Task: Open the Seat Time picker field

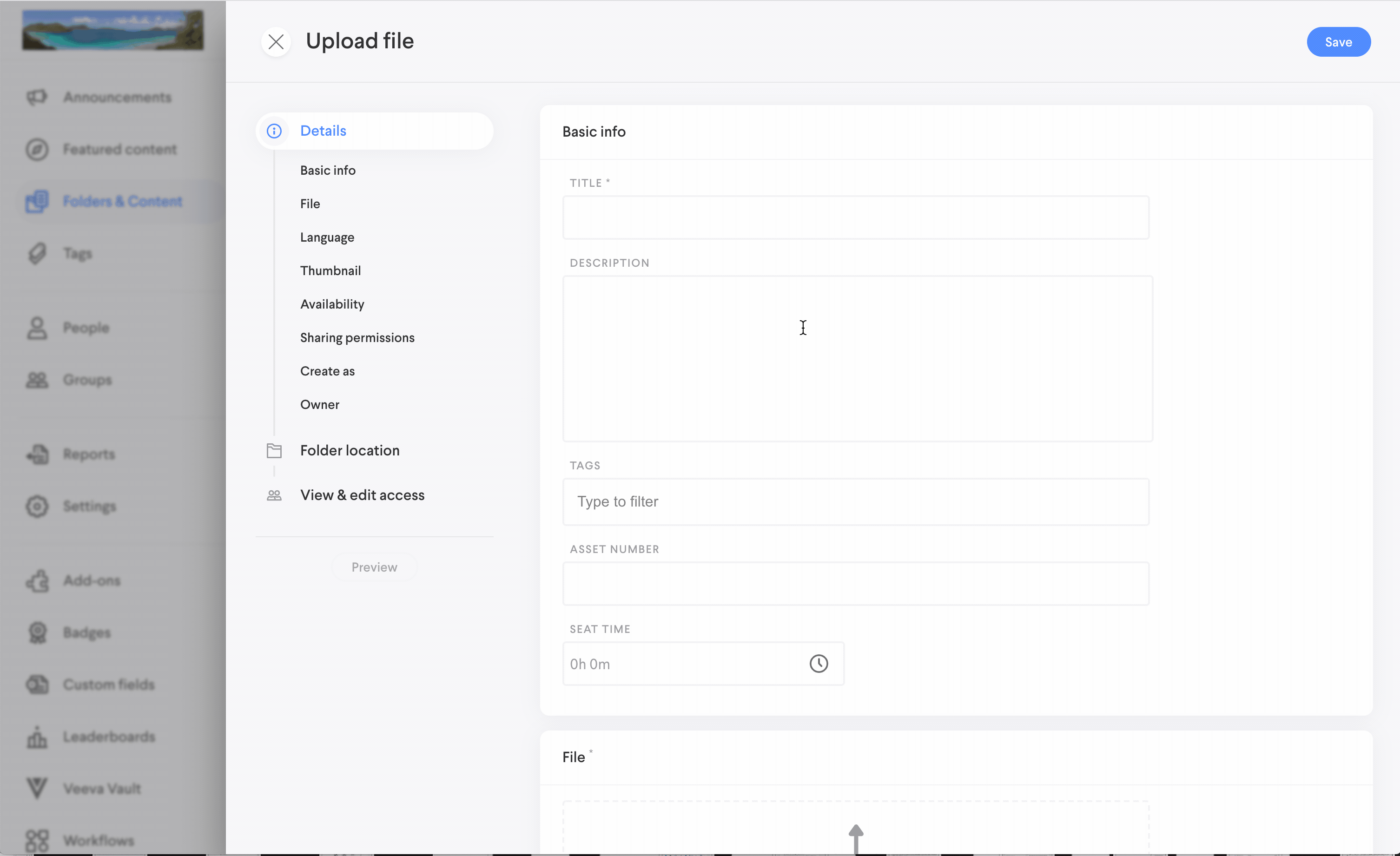Action: (682, 664)
